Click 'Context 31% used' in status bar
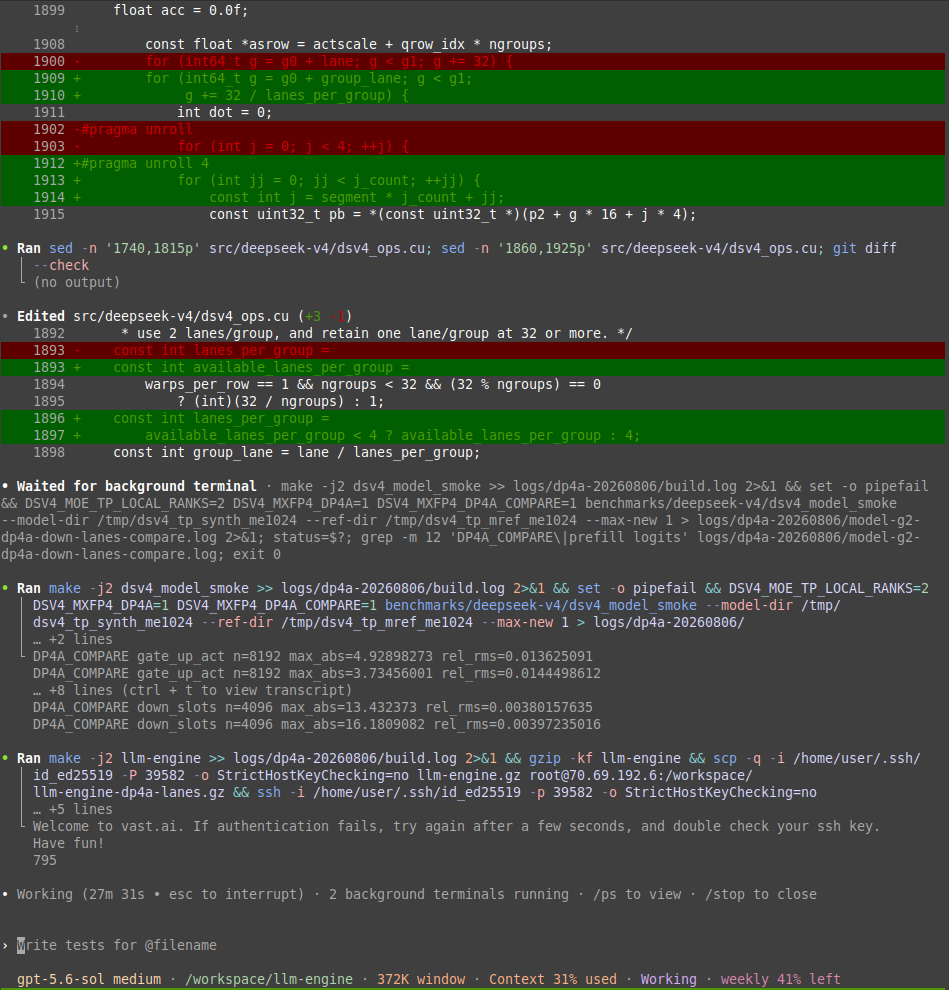 (553, 979)
